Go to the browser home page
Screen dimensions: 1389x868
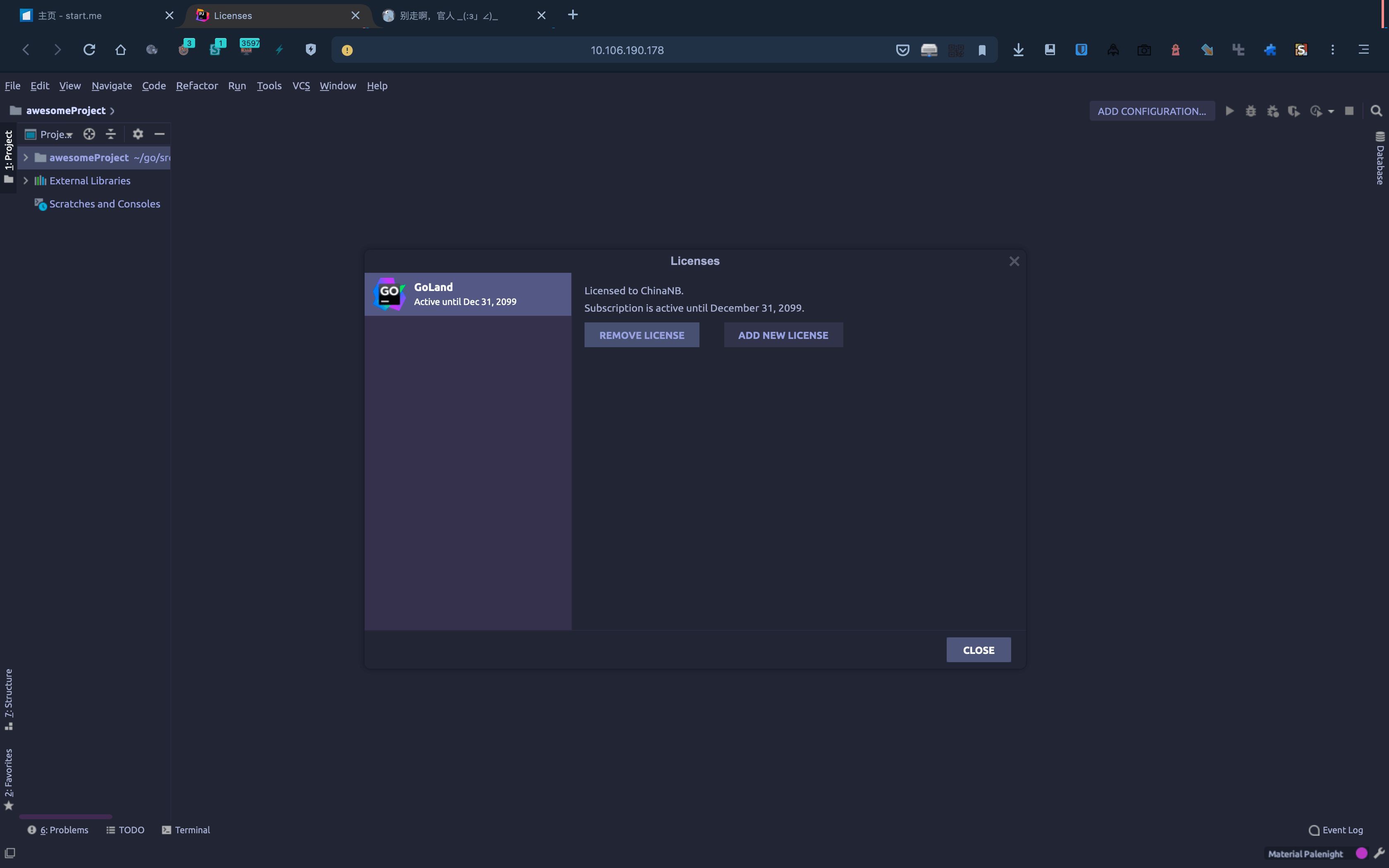pyautogui.click(x=121, y=50)
